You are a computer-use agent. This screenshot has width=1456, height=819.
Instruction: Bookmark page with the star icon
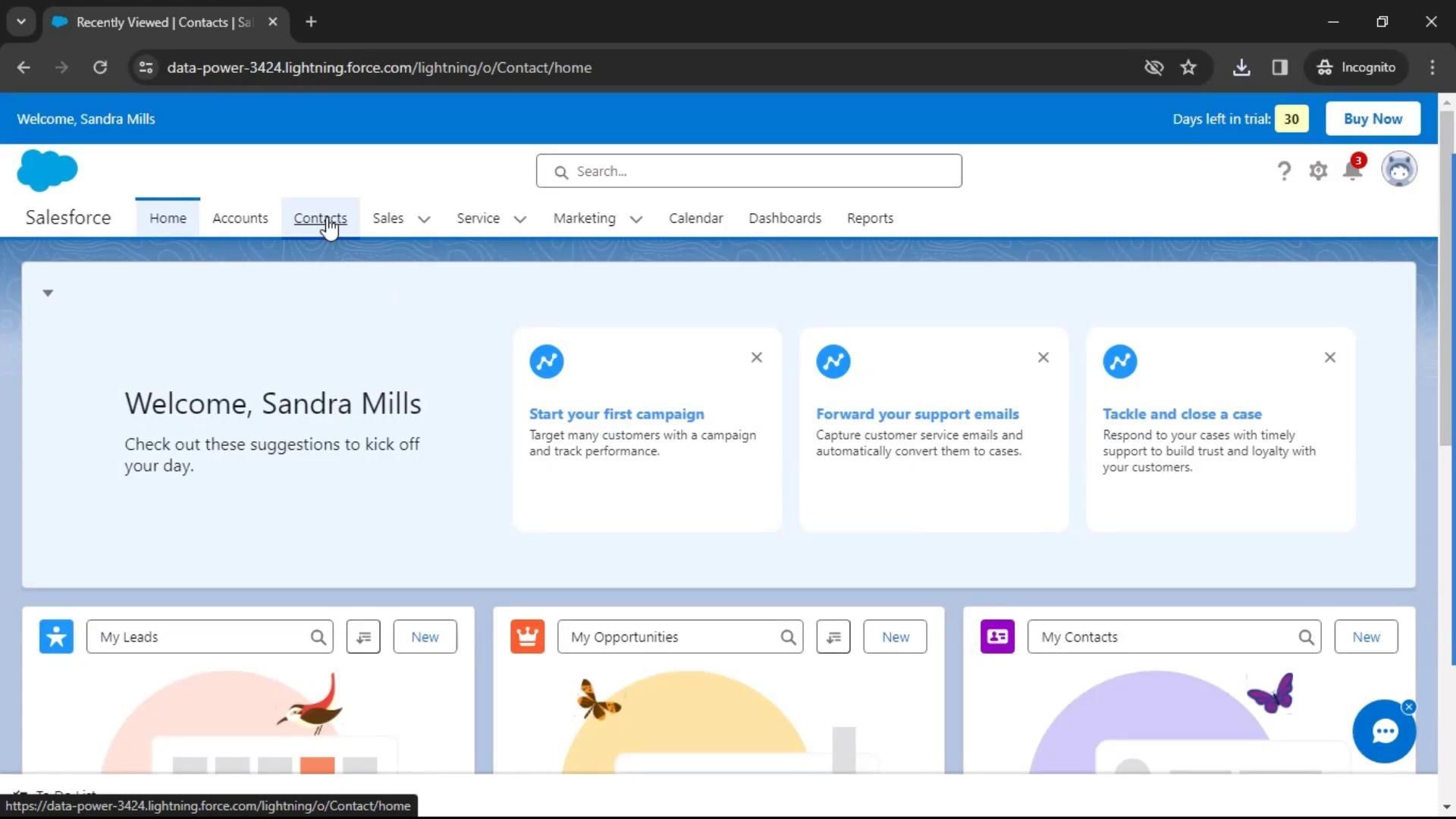pyautogui.click(x=1188, y=67)
